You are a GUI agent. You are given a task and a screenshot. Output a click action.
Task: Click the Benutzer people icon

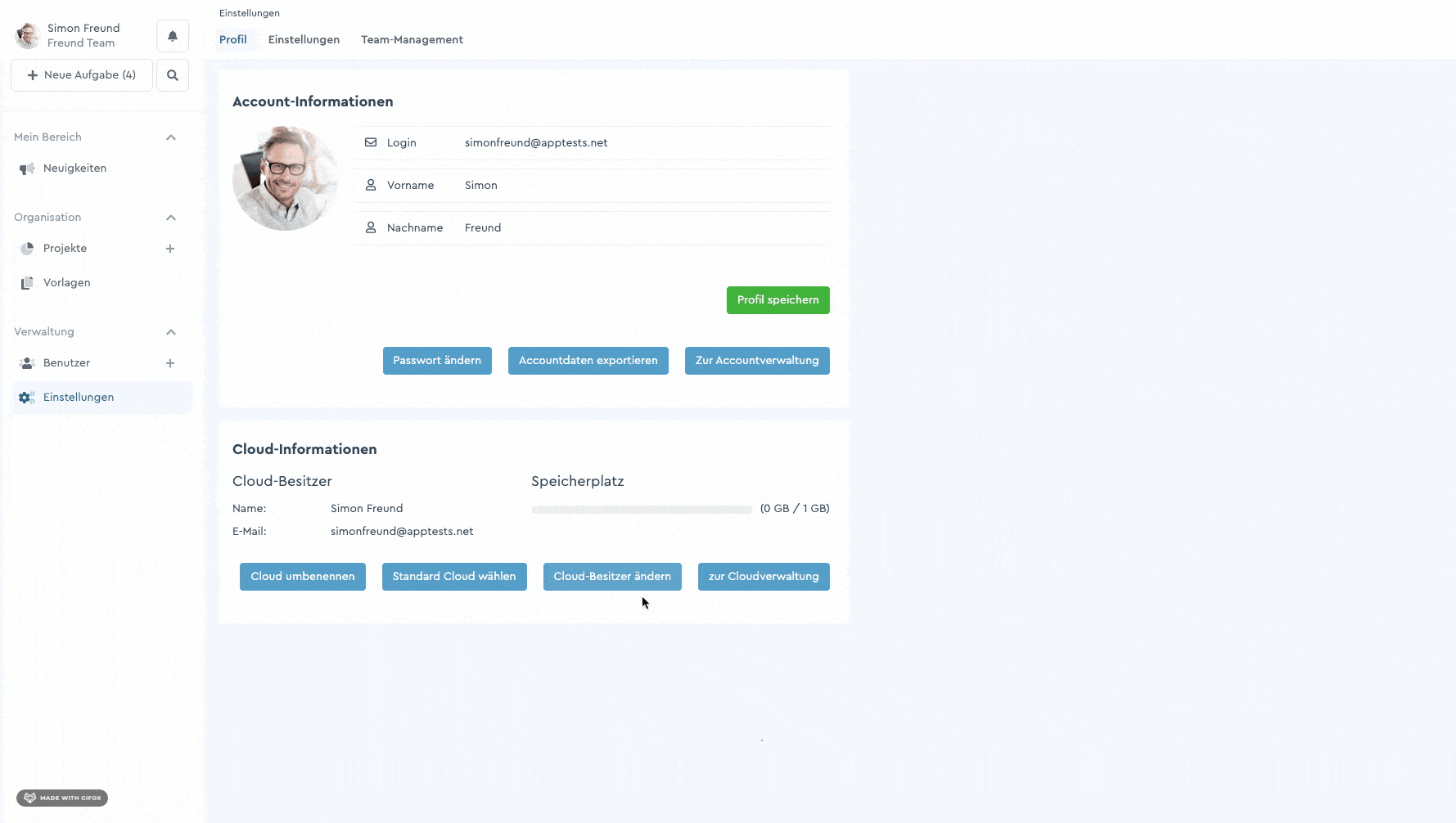(x=27, y=363)
